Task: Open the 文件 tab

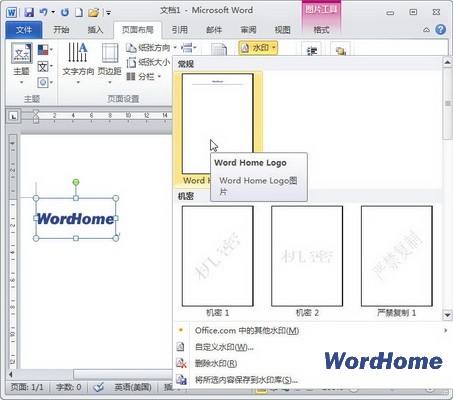Action: tap(24, 30)
